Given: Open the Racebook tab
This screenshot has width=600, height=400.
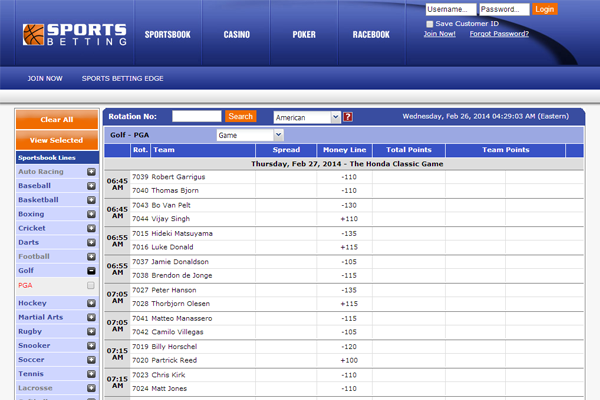Looking at the screenshot, I should [x=371, y=35].
